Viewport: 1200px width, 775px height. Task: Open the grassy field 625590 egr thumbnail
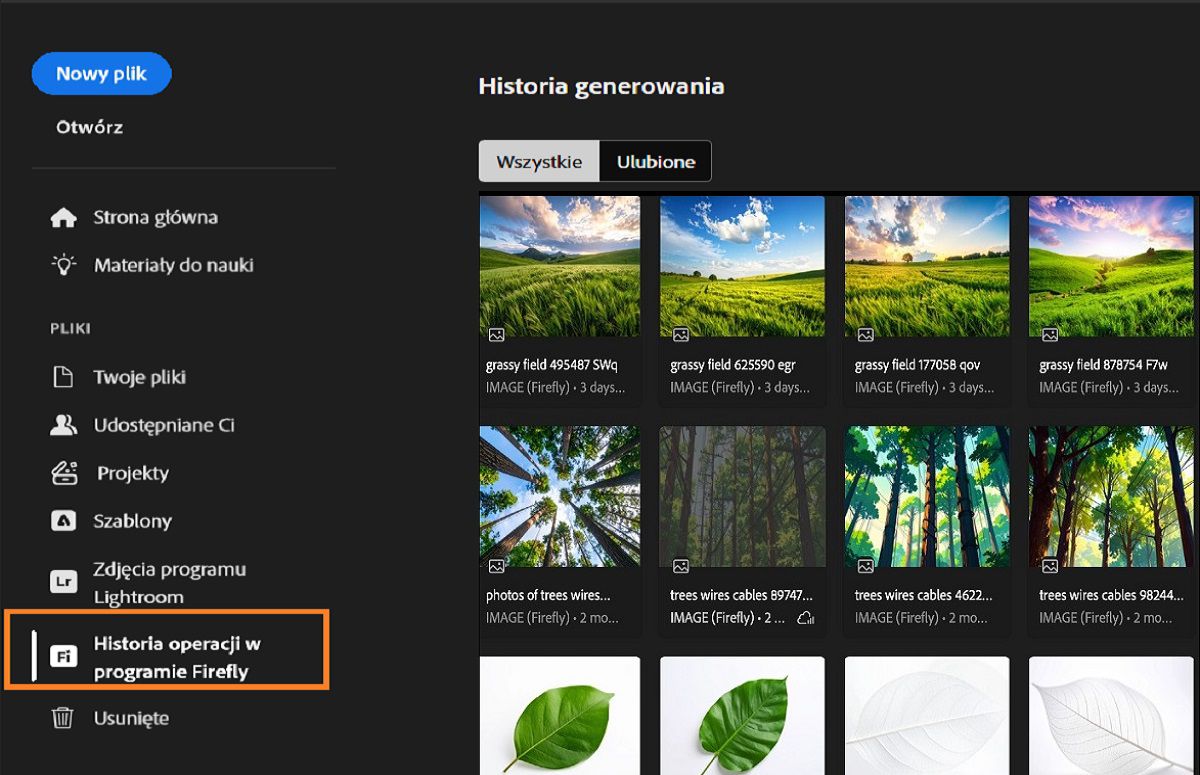742,266
